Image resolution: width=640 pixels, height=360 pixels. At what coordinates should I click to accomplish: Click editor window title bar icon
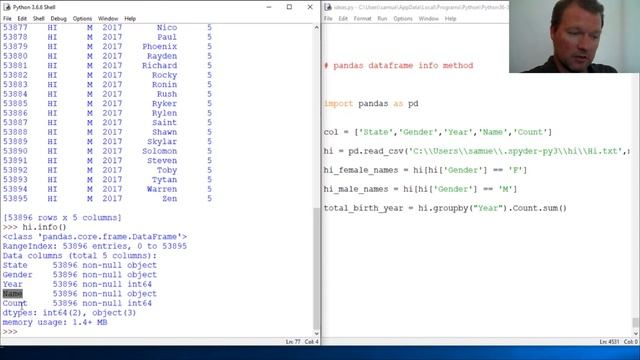click(328, 7)
